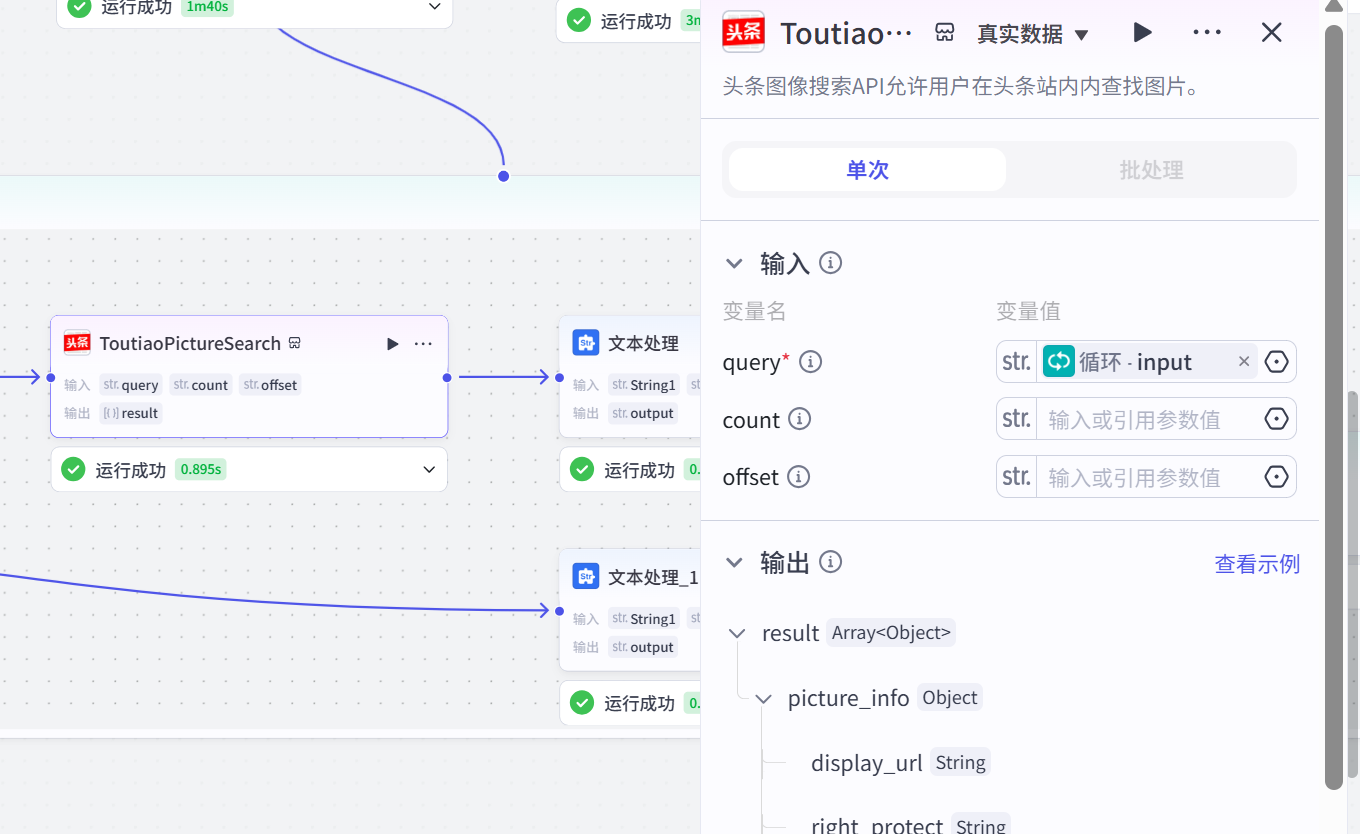Image resolution: width=1360 pixels, height=834 pixels.
Task: Click the count parameter tag on the ToutiaoPictureSearch node
Action: click(201, 385)
